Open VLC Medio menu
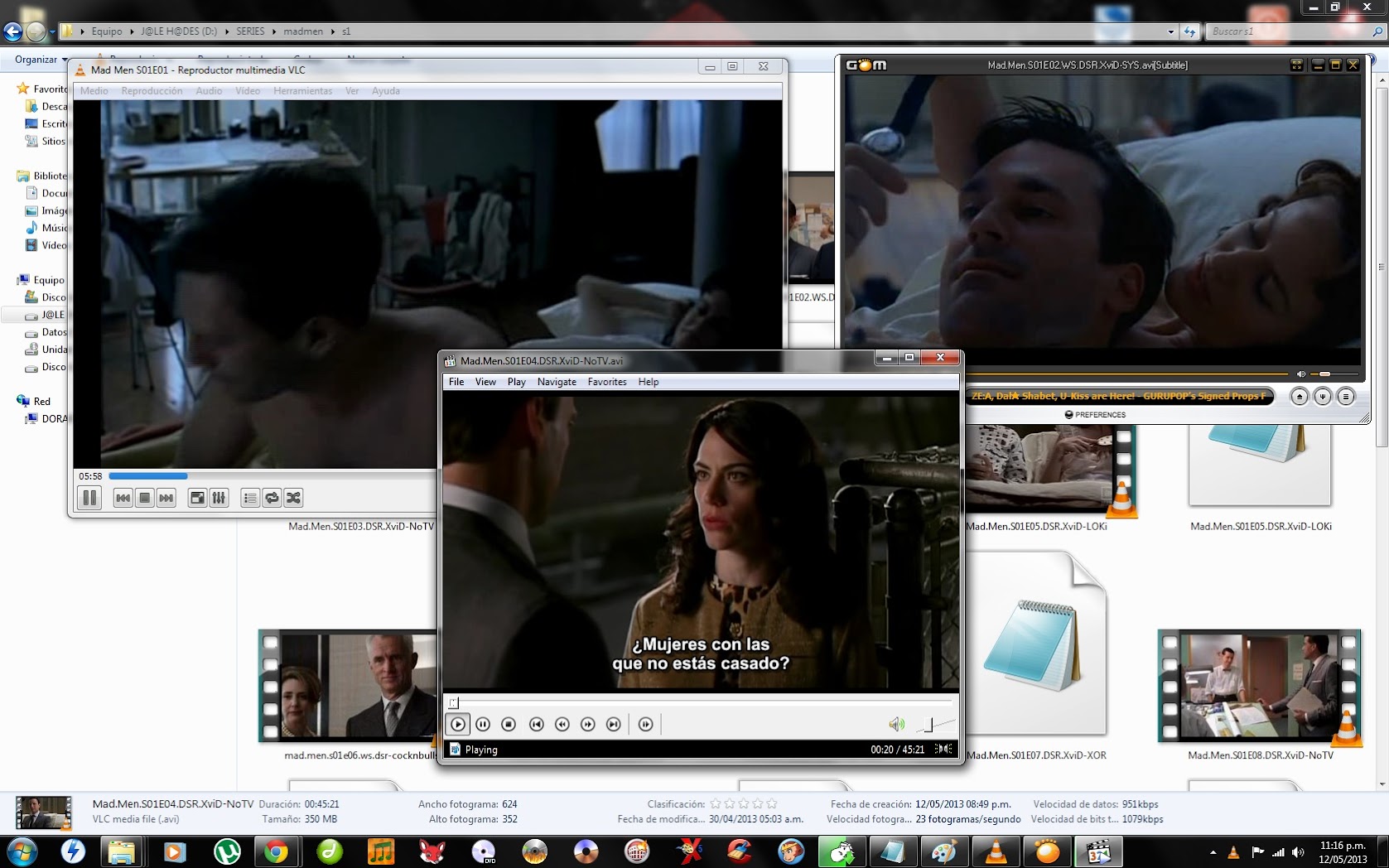 [94, 91]
